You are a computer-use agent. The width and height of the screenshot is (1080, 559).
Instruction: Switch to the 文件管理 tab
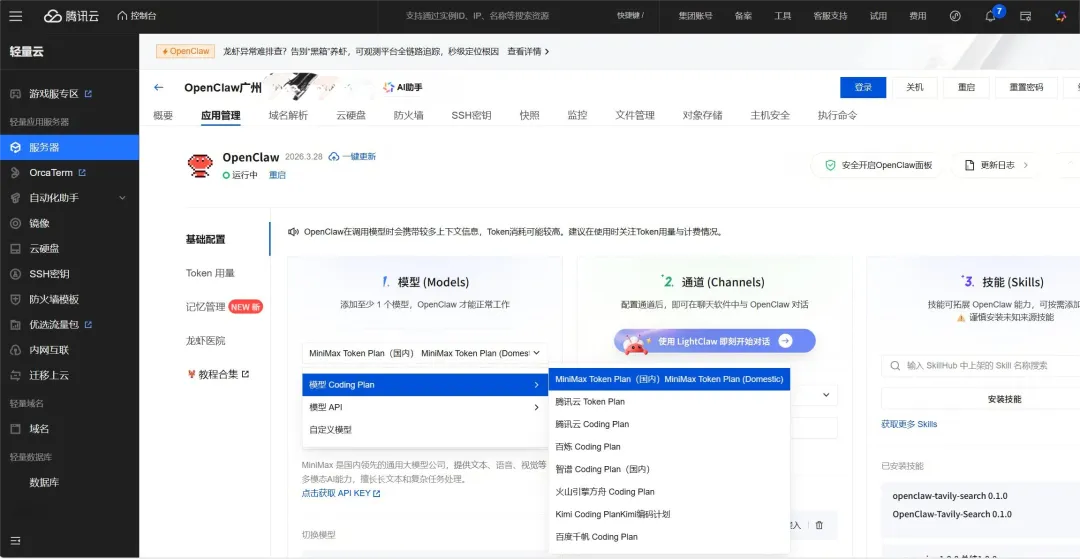(634, 116)
